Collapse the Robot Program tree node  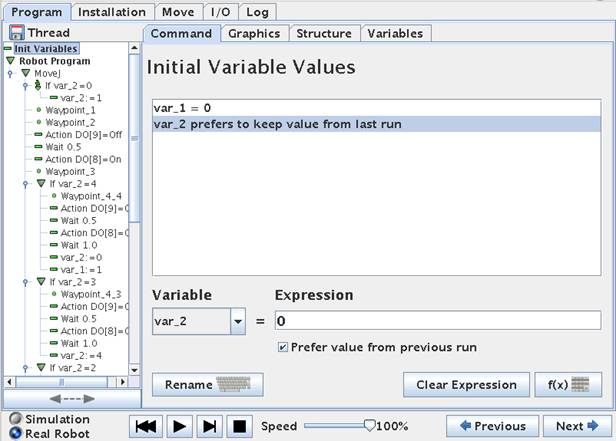point(11,61)
